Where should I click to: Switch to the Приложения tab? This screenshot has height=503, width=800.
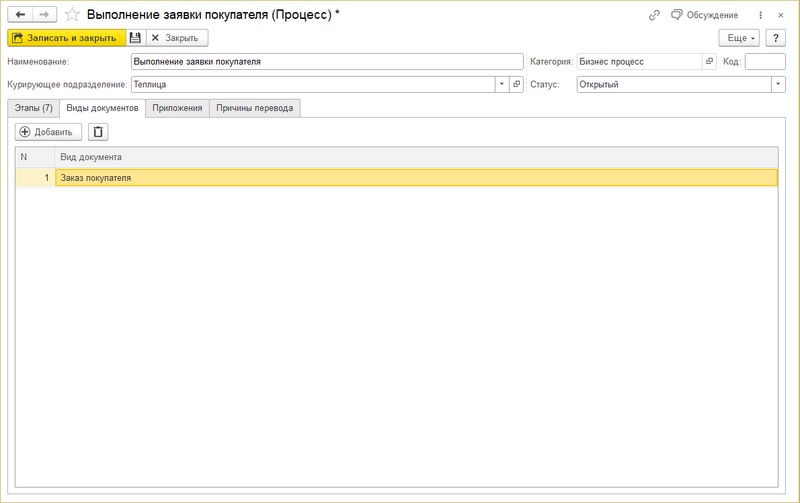(x=177, y=108)
